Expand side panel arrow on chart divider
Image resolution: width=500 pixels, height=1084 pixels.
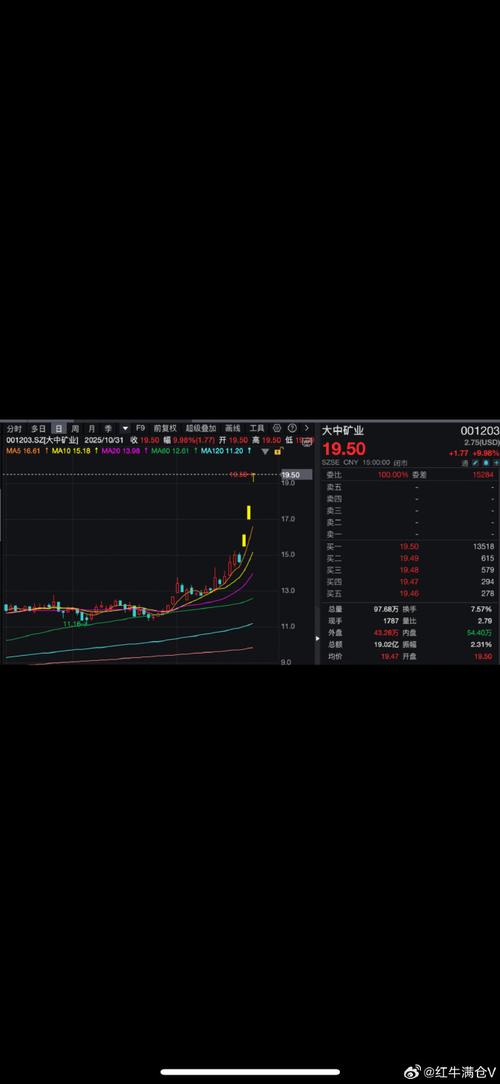(x=318, y=638)
